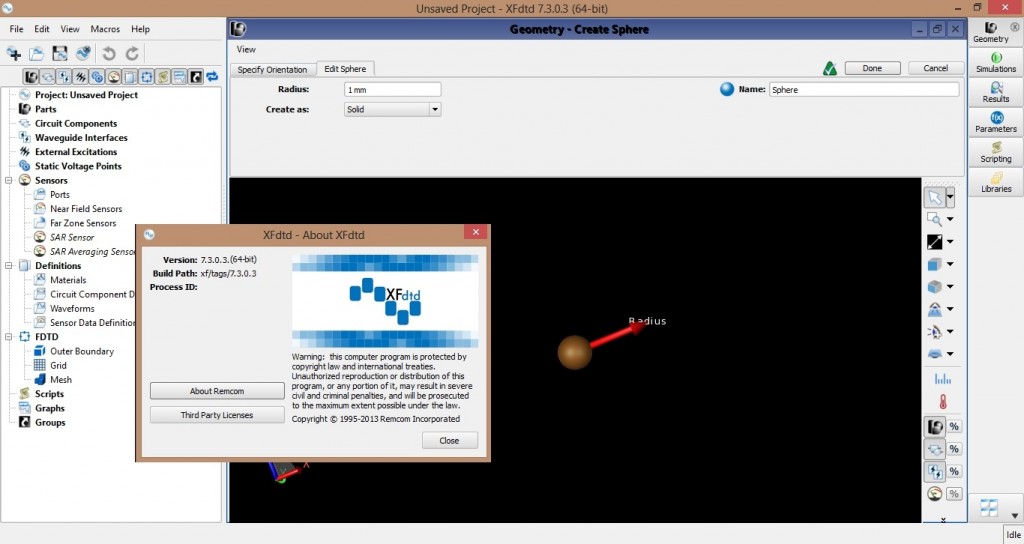Click the blue sync arrows icon
Screen dimensions: 1024x544
[212, 77]
